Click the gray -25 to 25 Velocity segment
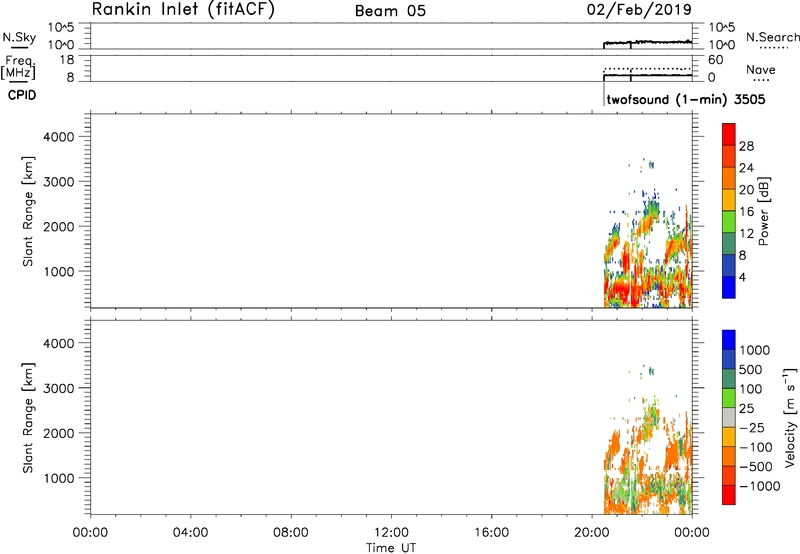Viewport: 800px width, 554px height. 728,418
